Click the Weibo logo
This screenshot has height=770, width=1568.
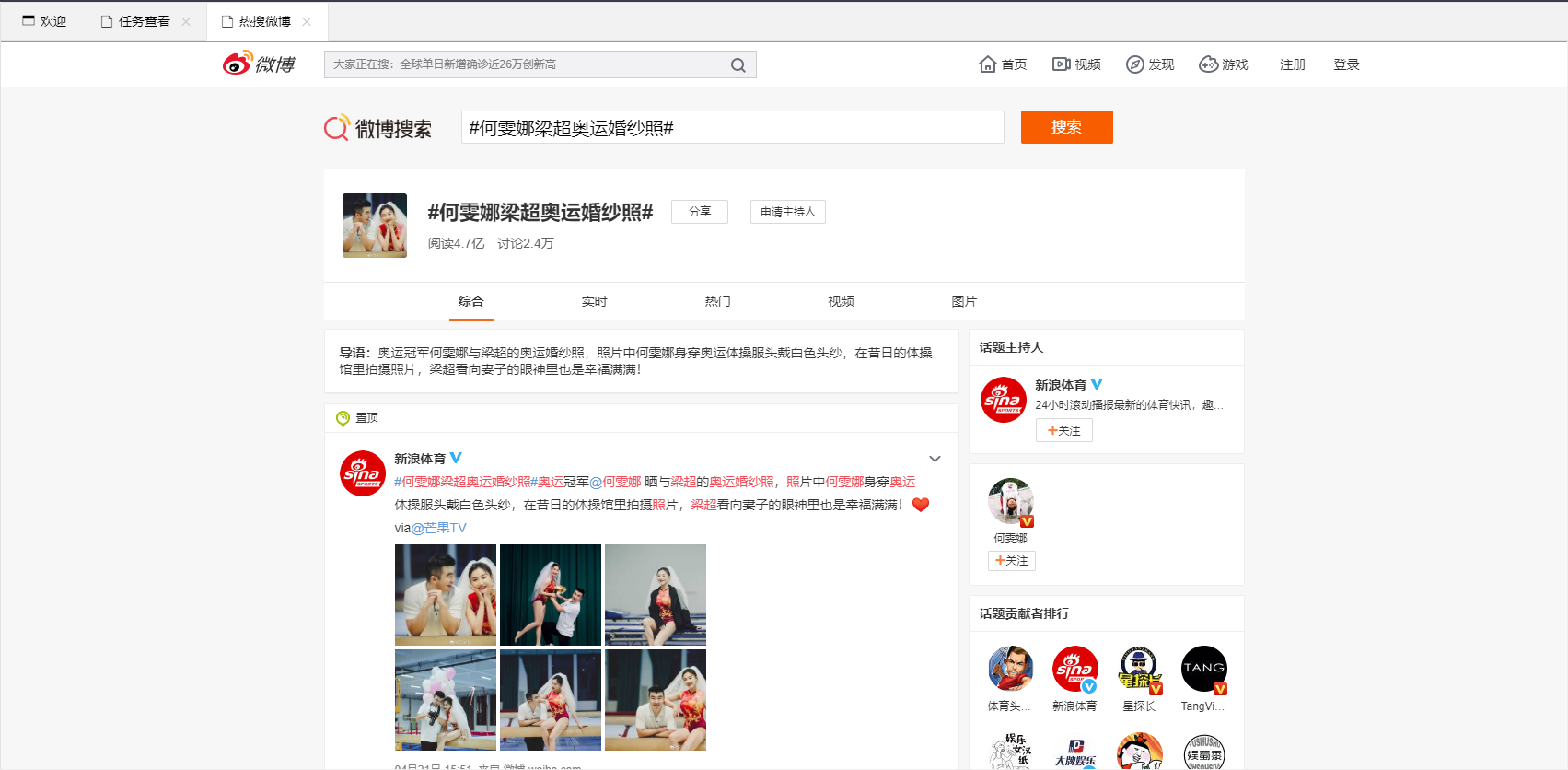[259, 64]
